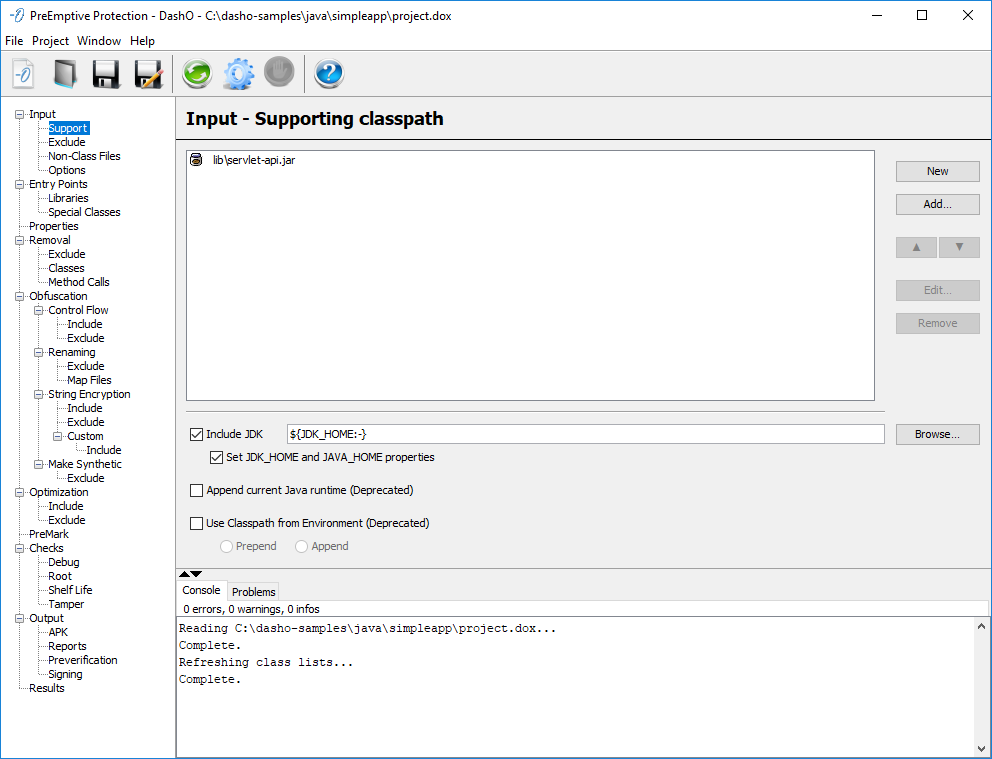Click the Save As floppy-with-pencil icon

point(148,74)
